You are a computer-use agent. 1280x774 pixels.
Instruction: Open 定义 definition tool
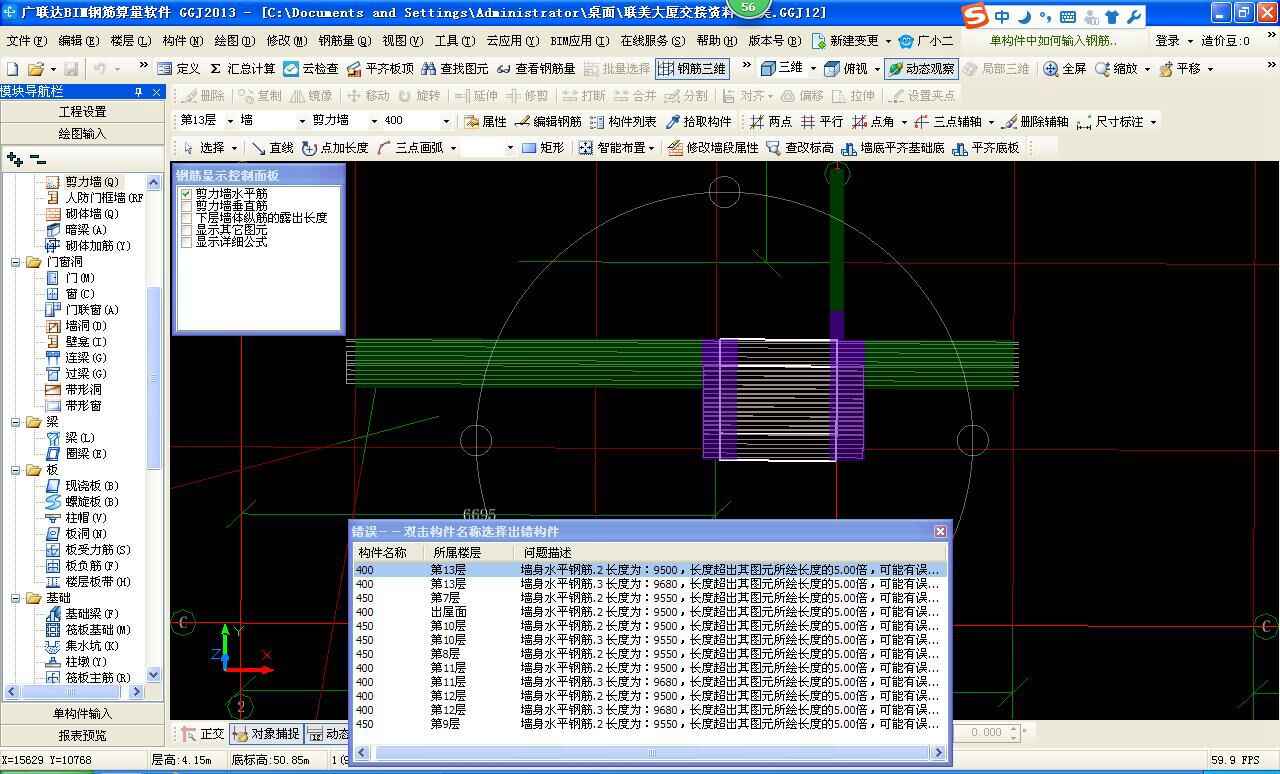(x=178, y=69)
